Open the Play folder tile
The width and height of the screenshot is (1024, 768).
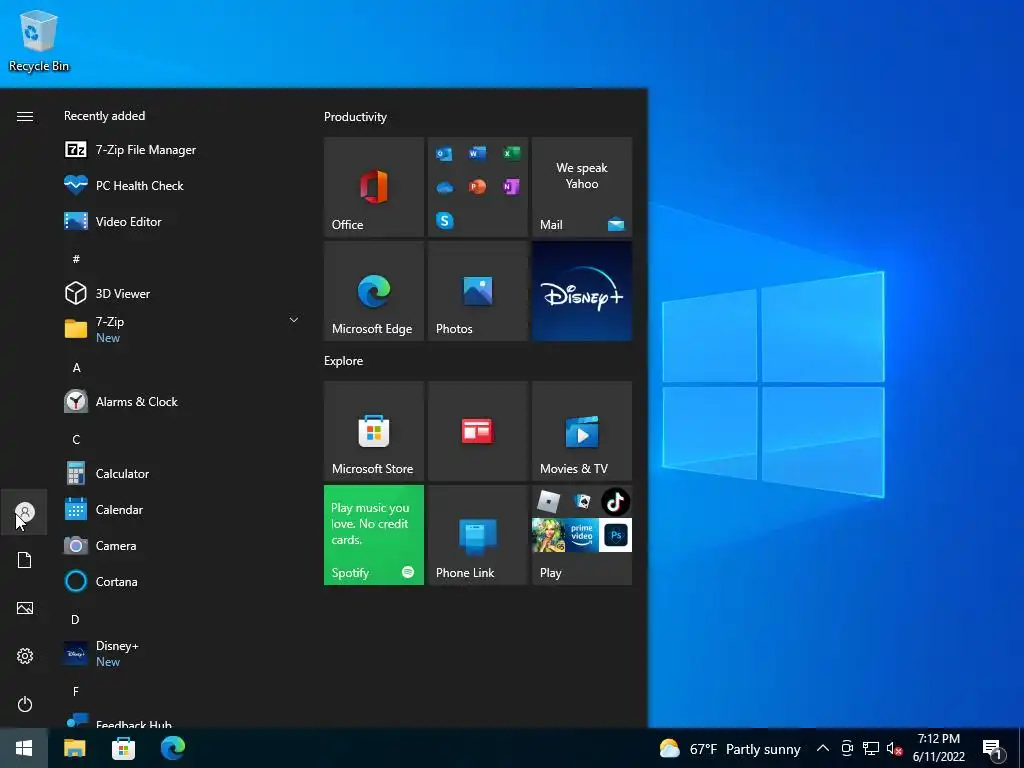tap(582, 535)
